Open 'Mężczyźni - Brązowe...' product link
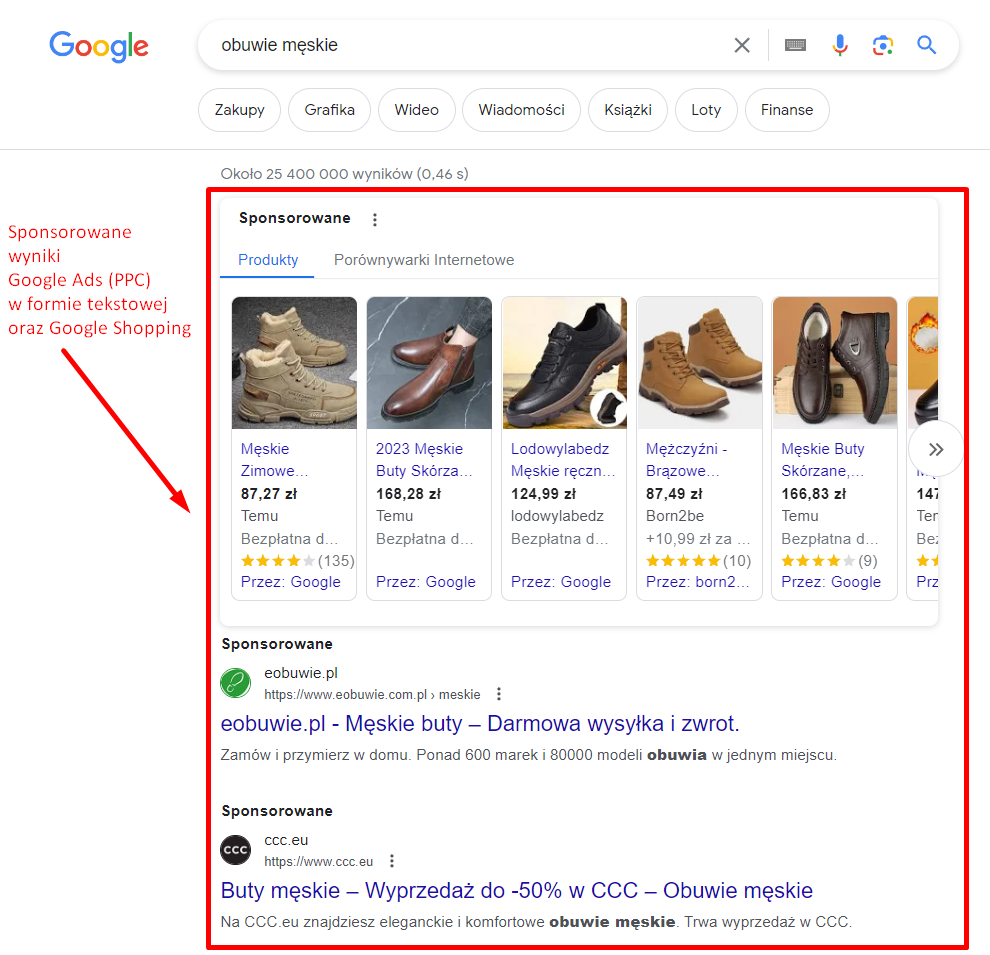The image size is (990, 955). coord(686,460)
